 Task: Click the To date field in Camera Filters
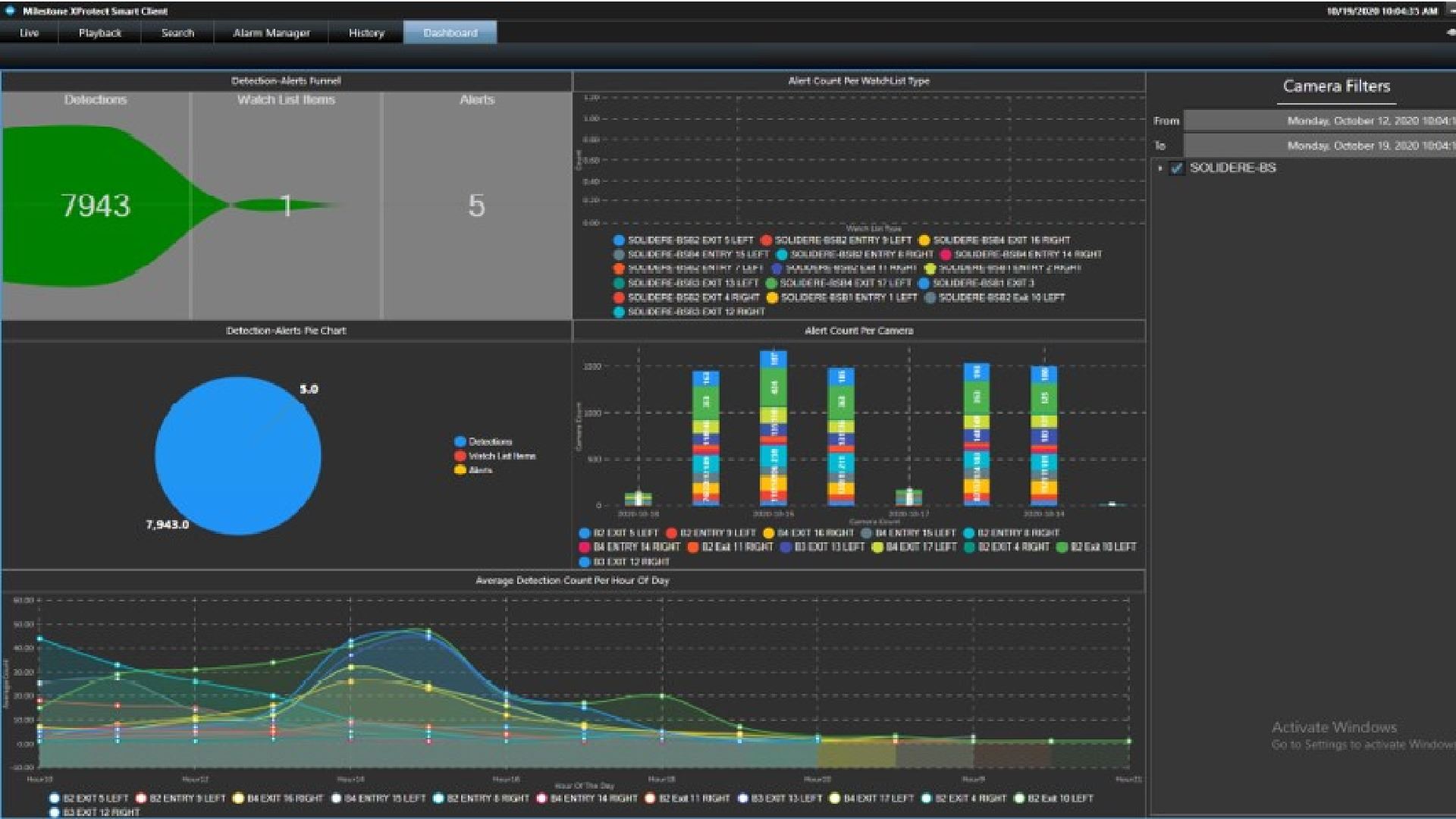pyautogui.click(x=1319, y=146)
